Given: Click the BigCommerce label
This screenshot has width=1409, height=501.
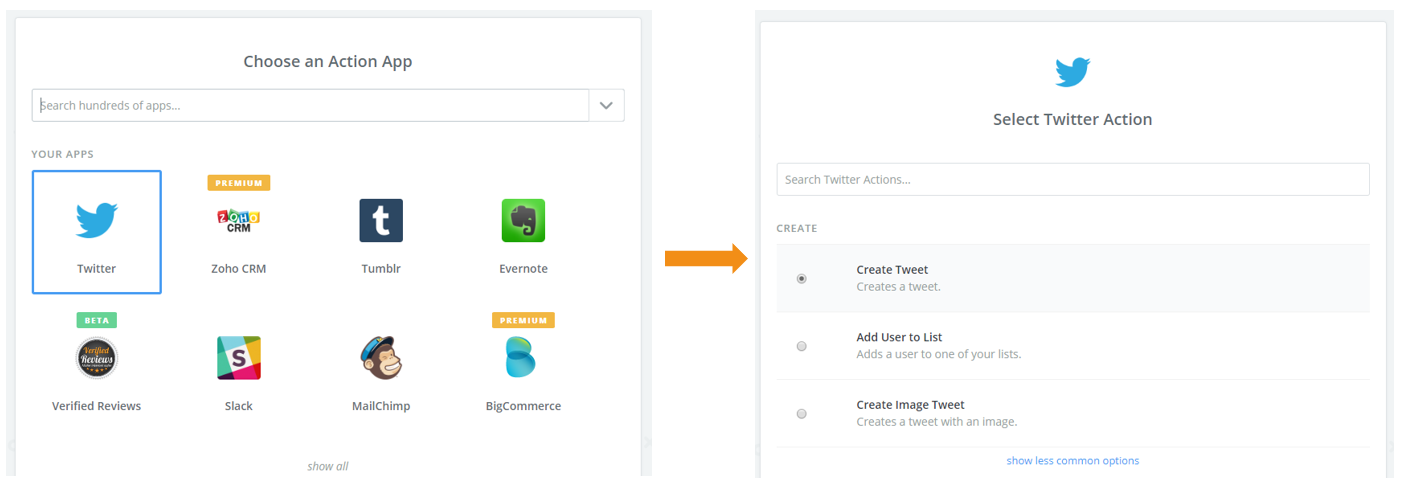Looking at the screenshot, I should [x=523, y=406].
